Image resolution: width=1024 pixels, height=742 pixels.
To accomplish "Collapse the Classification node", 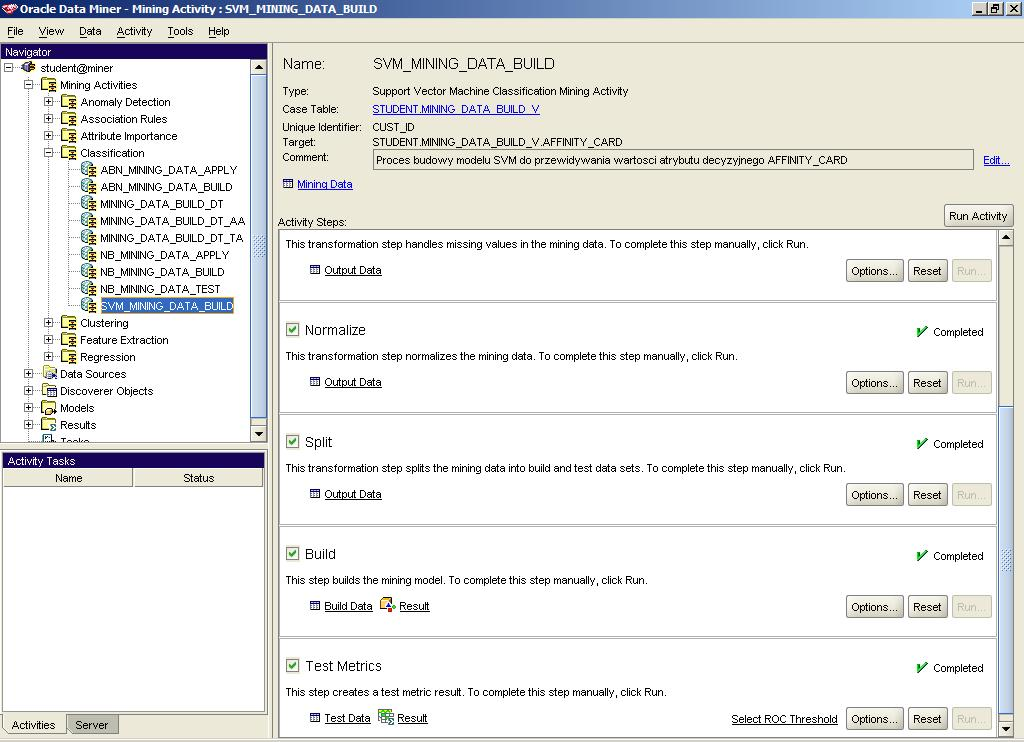I will coord(48,152).
